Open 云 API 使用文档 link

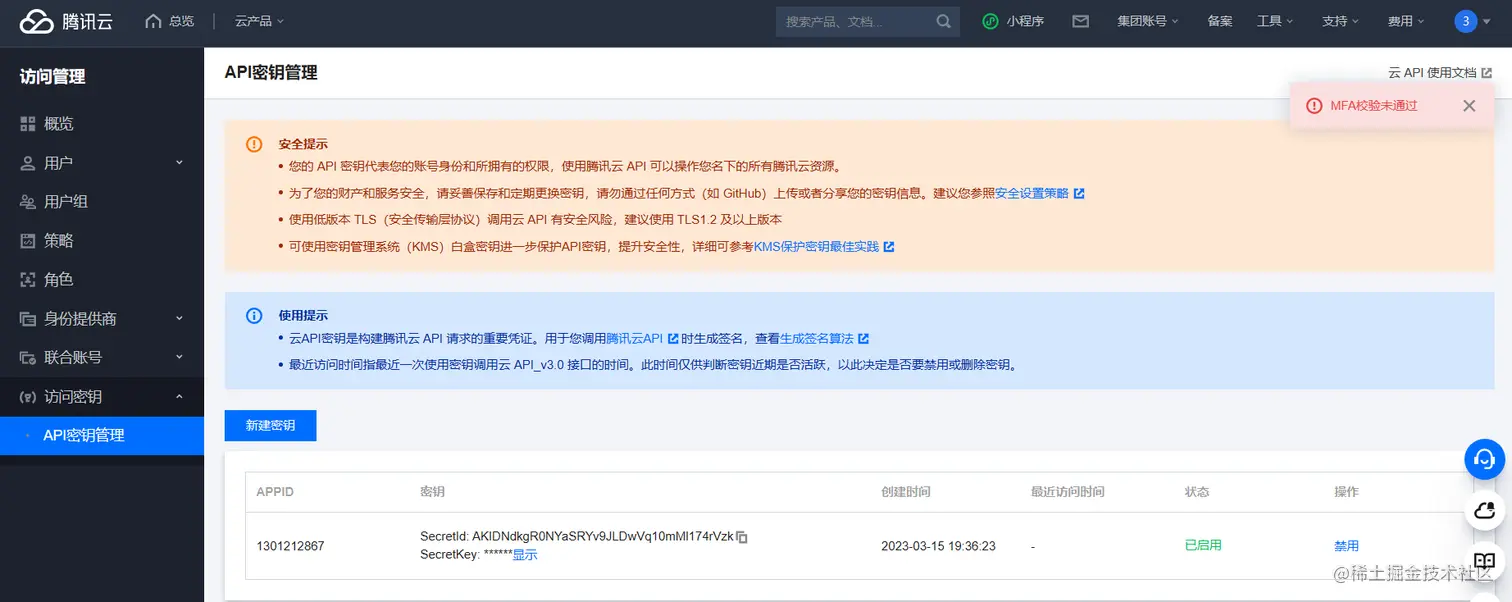coord(1440,73)
